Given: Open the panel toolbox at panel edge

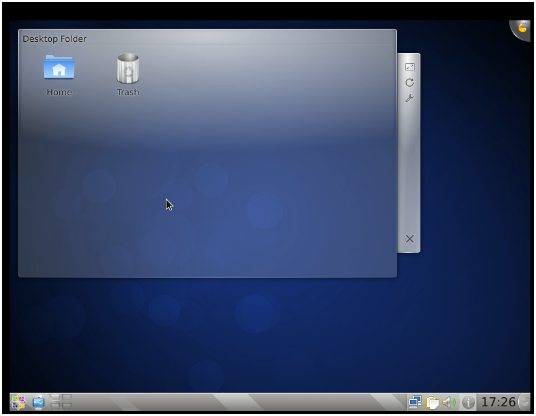Looking at the screenshot, I should click(524, 402).
